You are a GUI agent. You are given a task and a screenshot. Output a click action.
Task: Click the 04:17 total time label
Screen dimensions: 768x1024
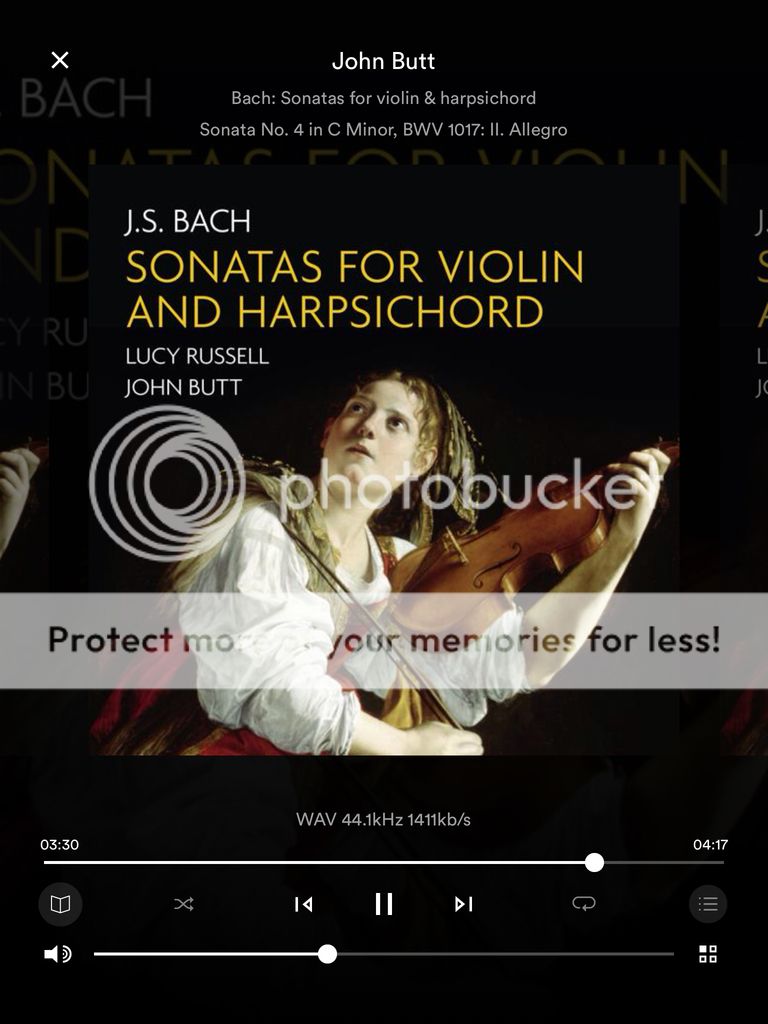[x=710, y=844]
